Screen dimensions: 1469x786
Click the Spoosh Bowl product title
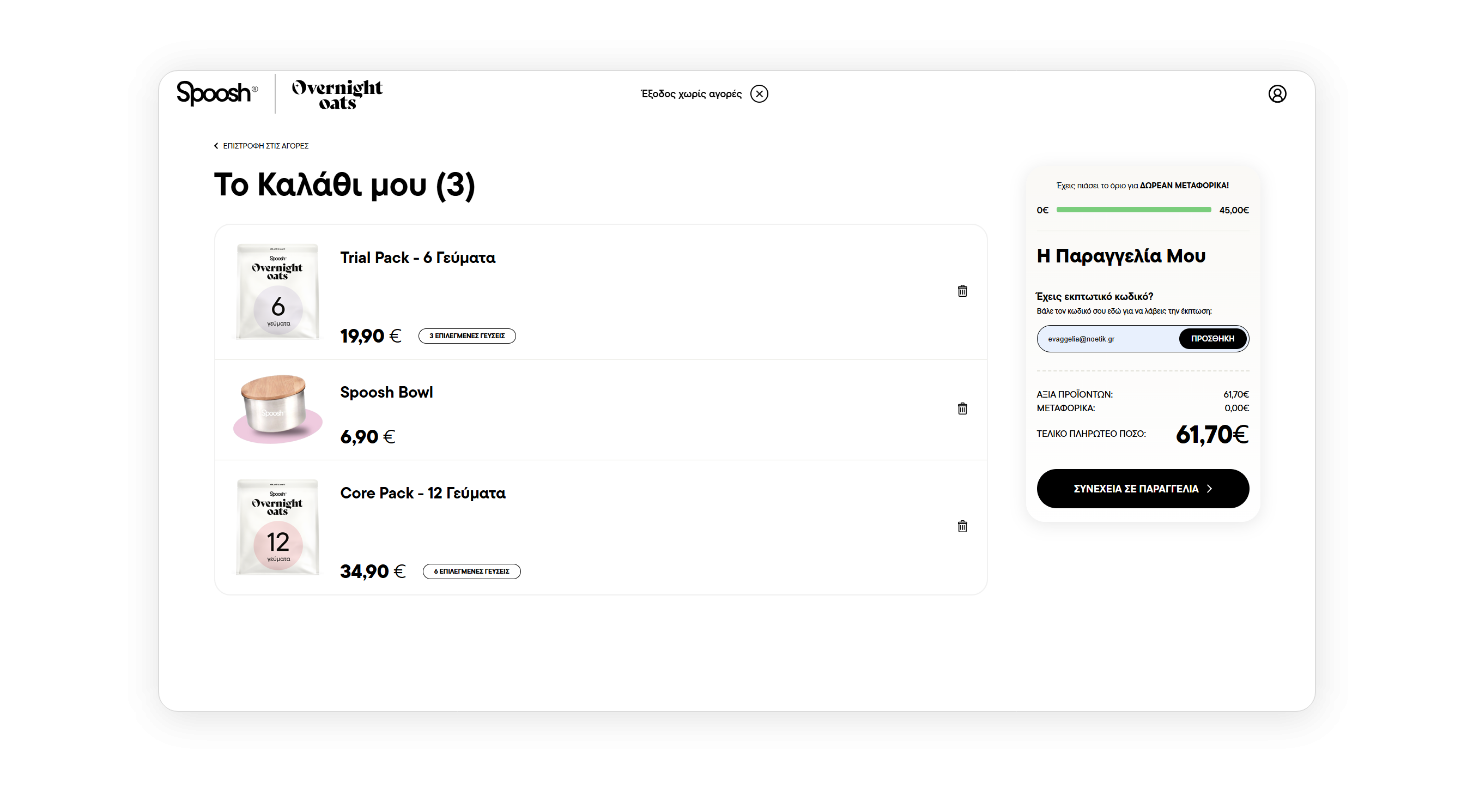point(386,392)
